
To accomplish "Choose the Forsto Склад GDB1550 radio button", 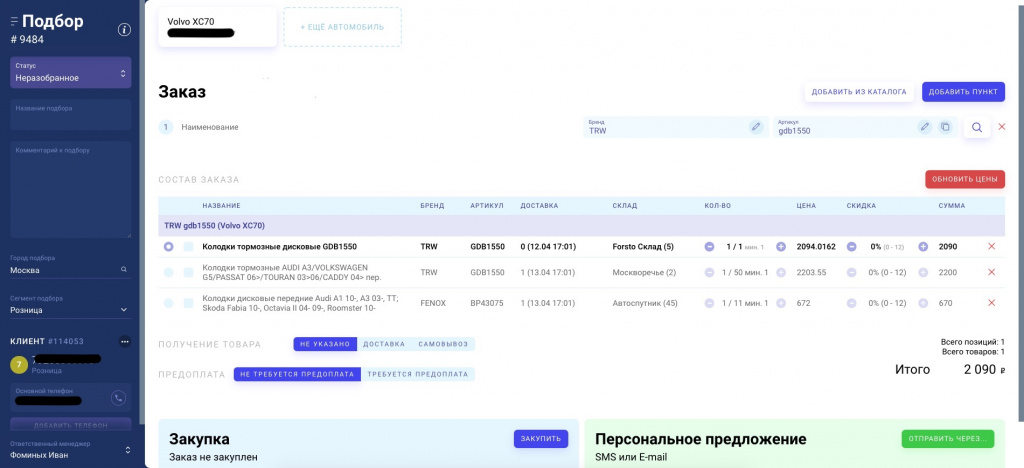I will 168,246.
